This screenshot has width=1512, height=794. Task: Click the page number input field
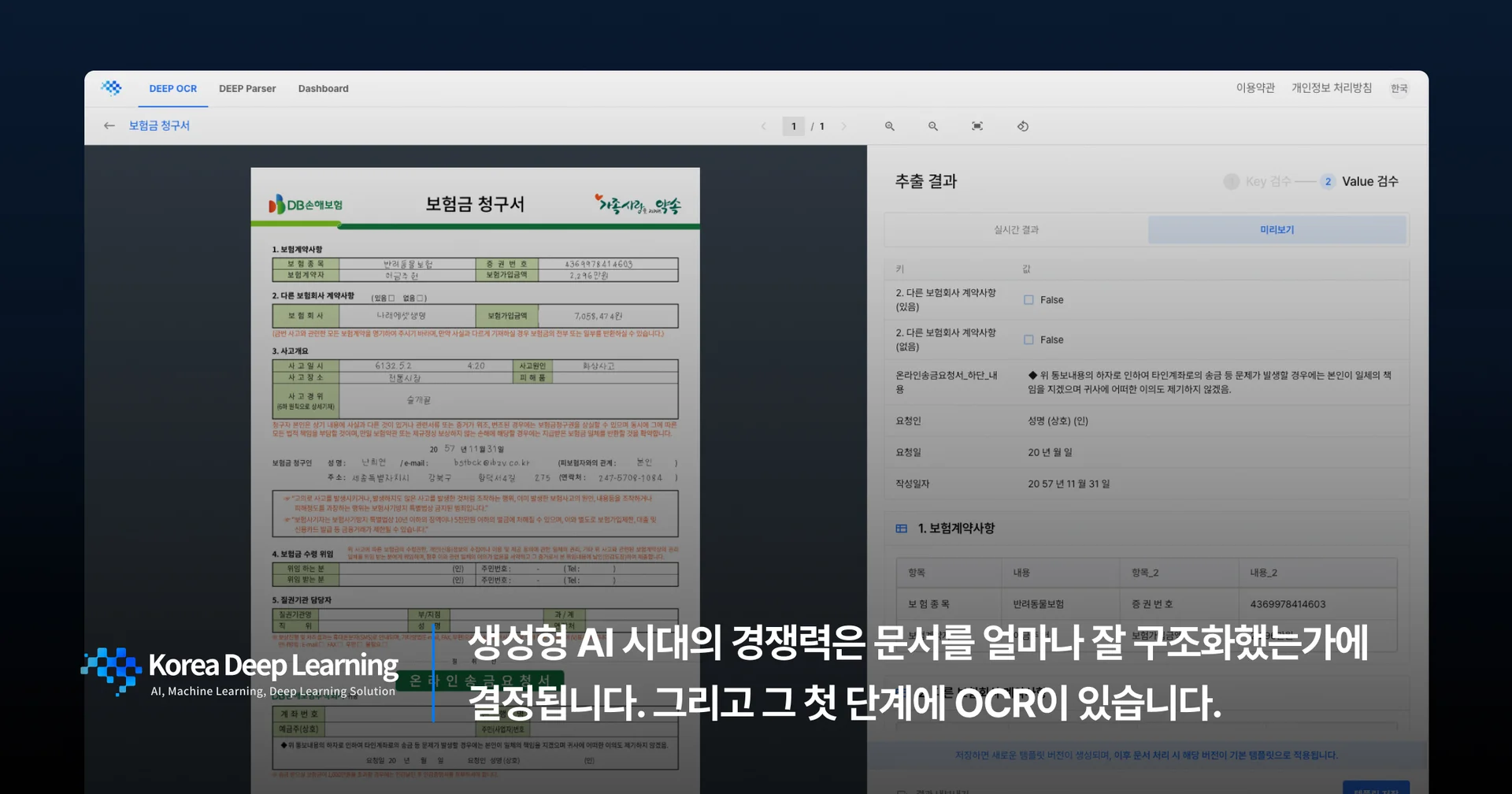(x=793, y=126)
